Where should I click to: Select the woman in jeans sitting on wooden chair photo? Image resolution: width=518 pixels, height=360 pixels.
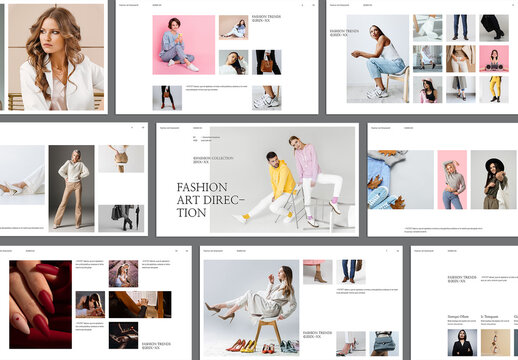click(378, 59)
